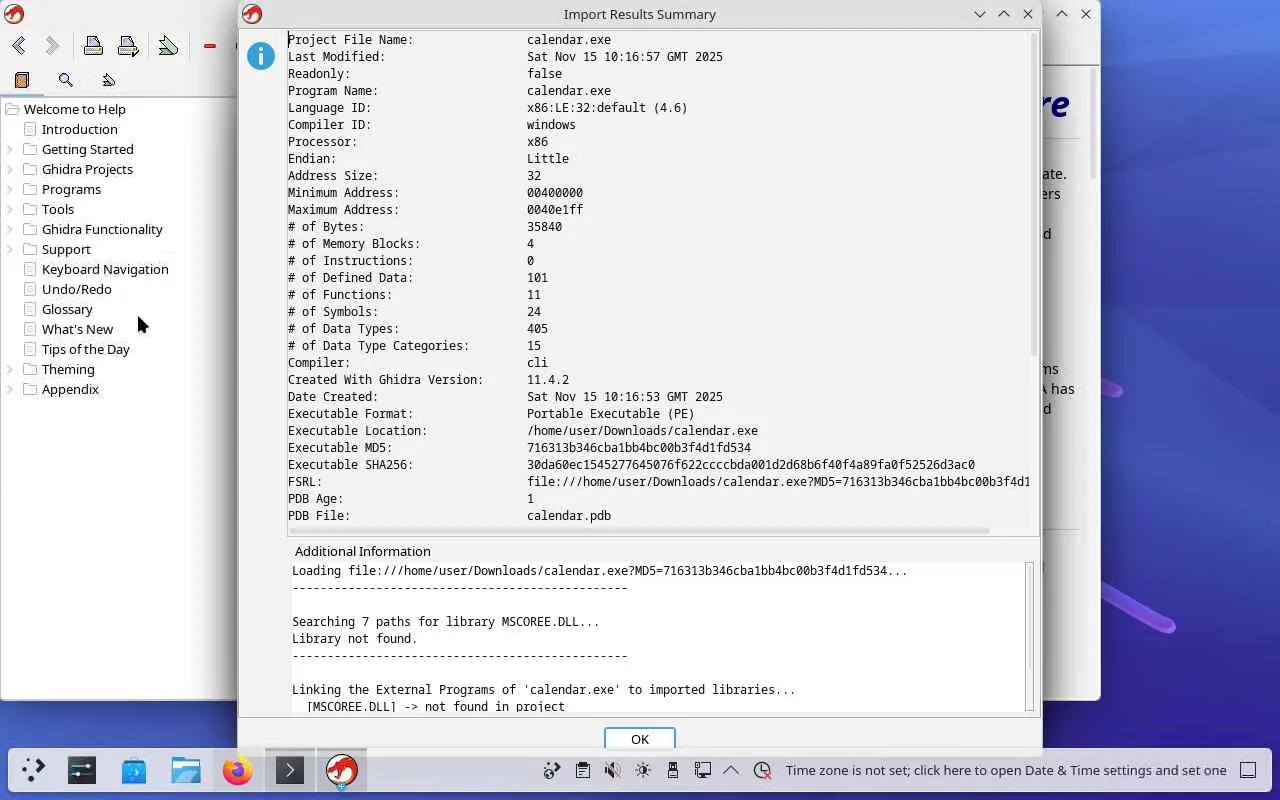Click the Ghidra task icon in the taskbar
The image size is (1280, 800).
coord(342,770)
